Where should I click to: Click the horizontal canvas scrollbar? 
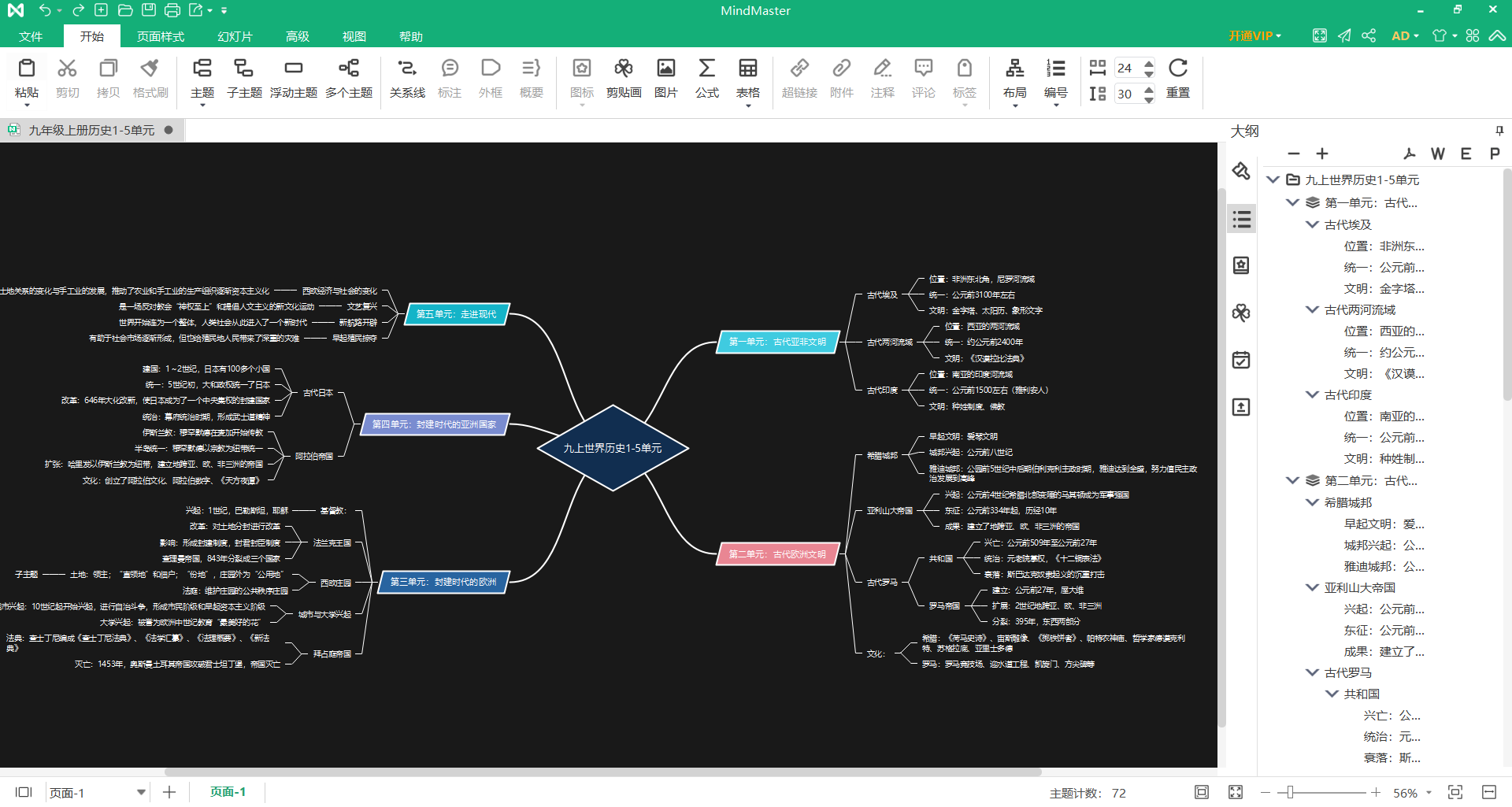click(602, 772)
